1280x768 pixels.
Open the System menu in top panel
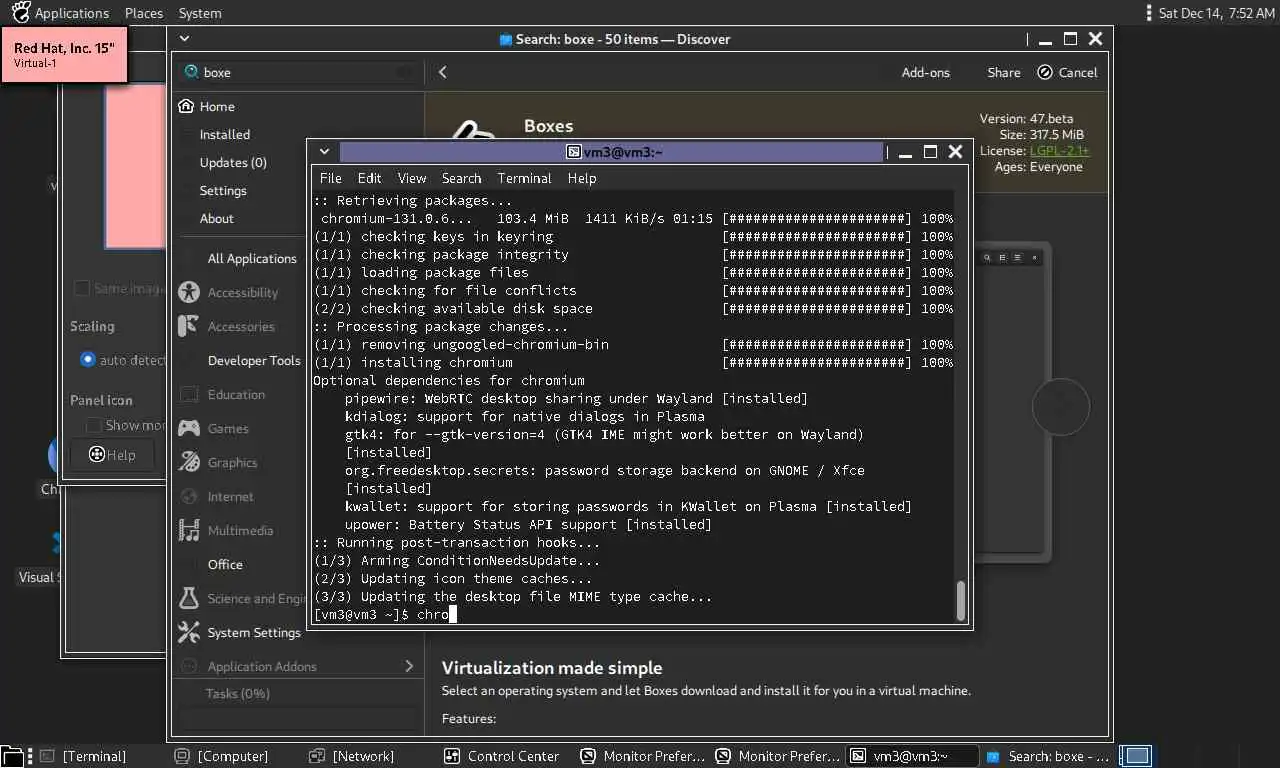coord(200,13)
